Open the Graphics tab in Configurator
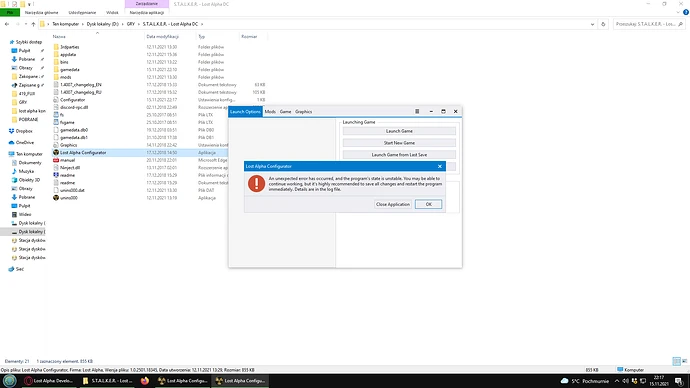 click(x=304, y=112)
